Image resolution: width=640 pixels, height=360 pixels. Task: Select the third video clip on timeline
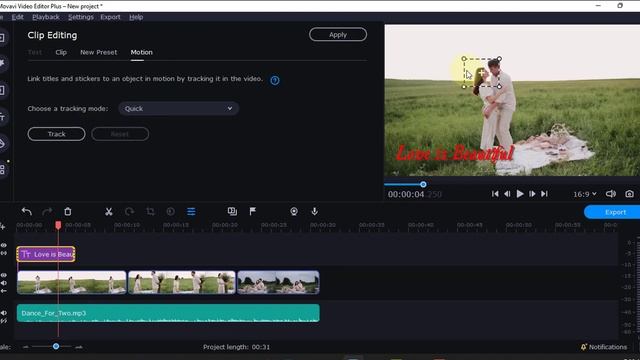tap(278, 282)
